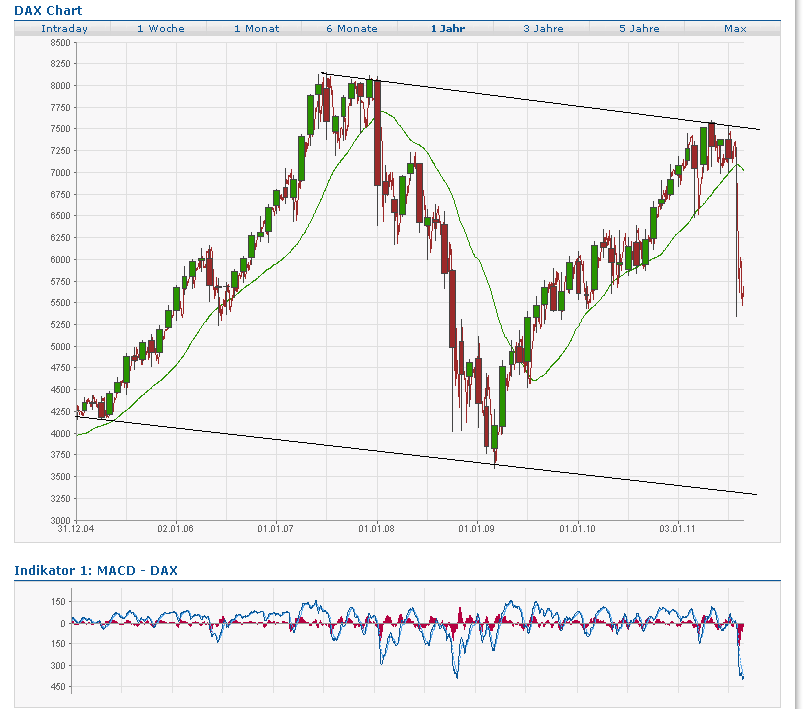Click the 01.01.07 date label

(276, 529)
